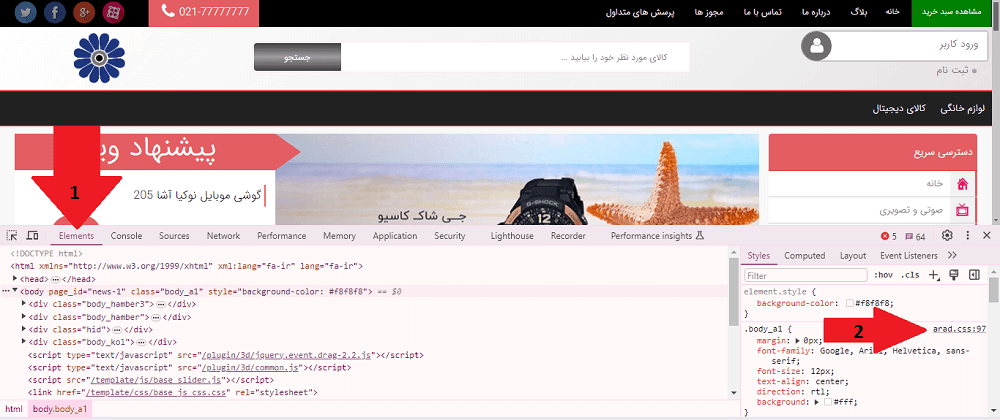Click the #f8f8f8 background-color swatch
Viewport: 1000px width, 420px height.
849,303
